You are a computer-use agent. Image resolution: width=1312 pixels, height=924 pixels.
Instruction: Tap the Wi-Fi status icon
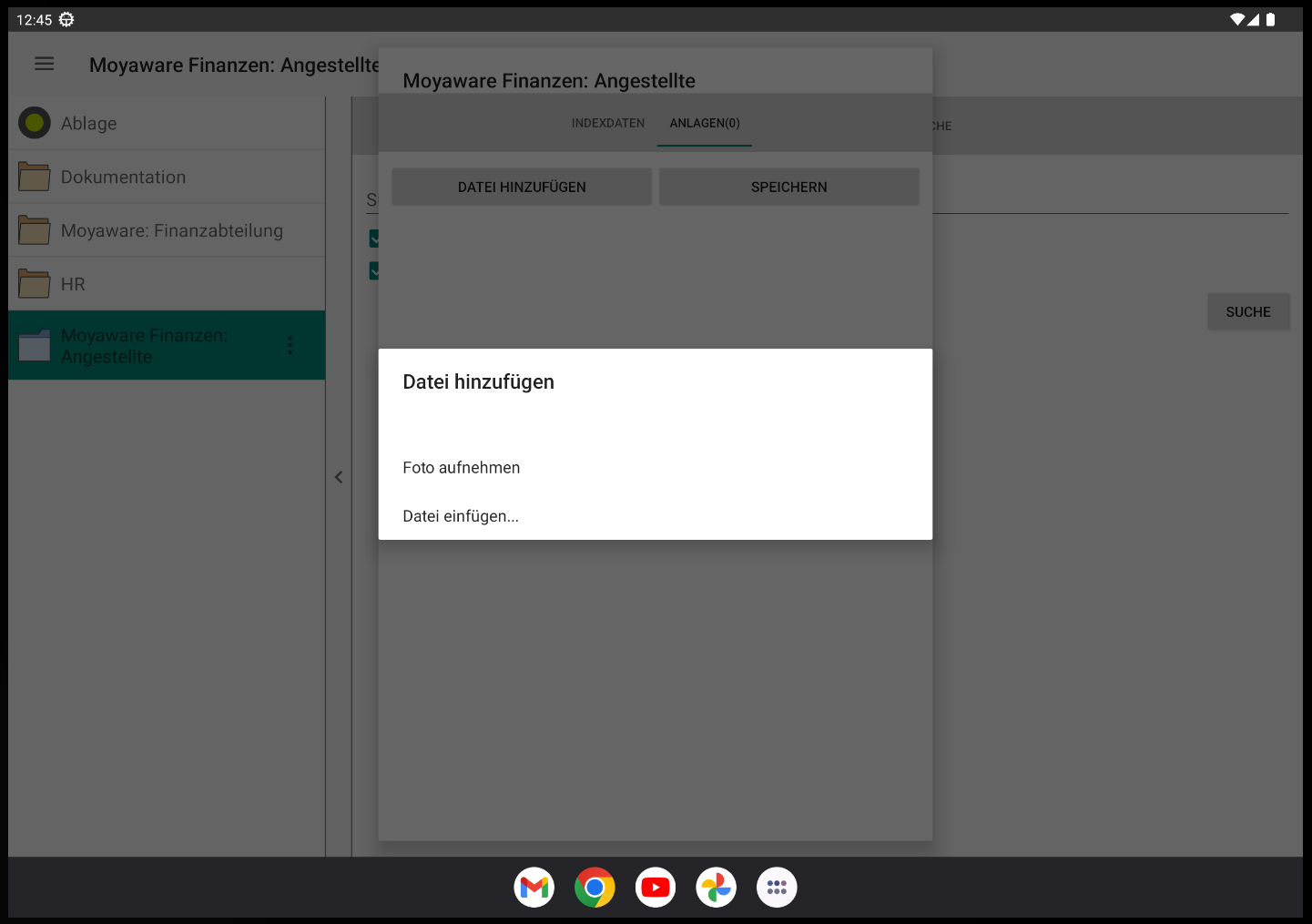pos(1236,19)
